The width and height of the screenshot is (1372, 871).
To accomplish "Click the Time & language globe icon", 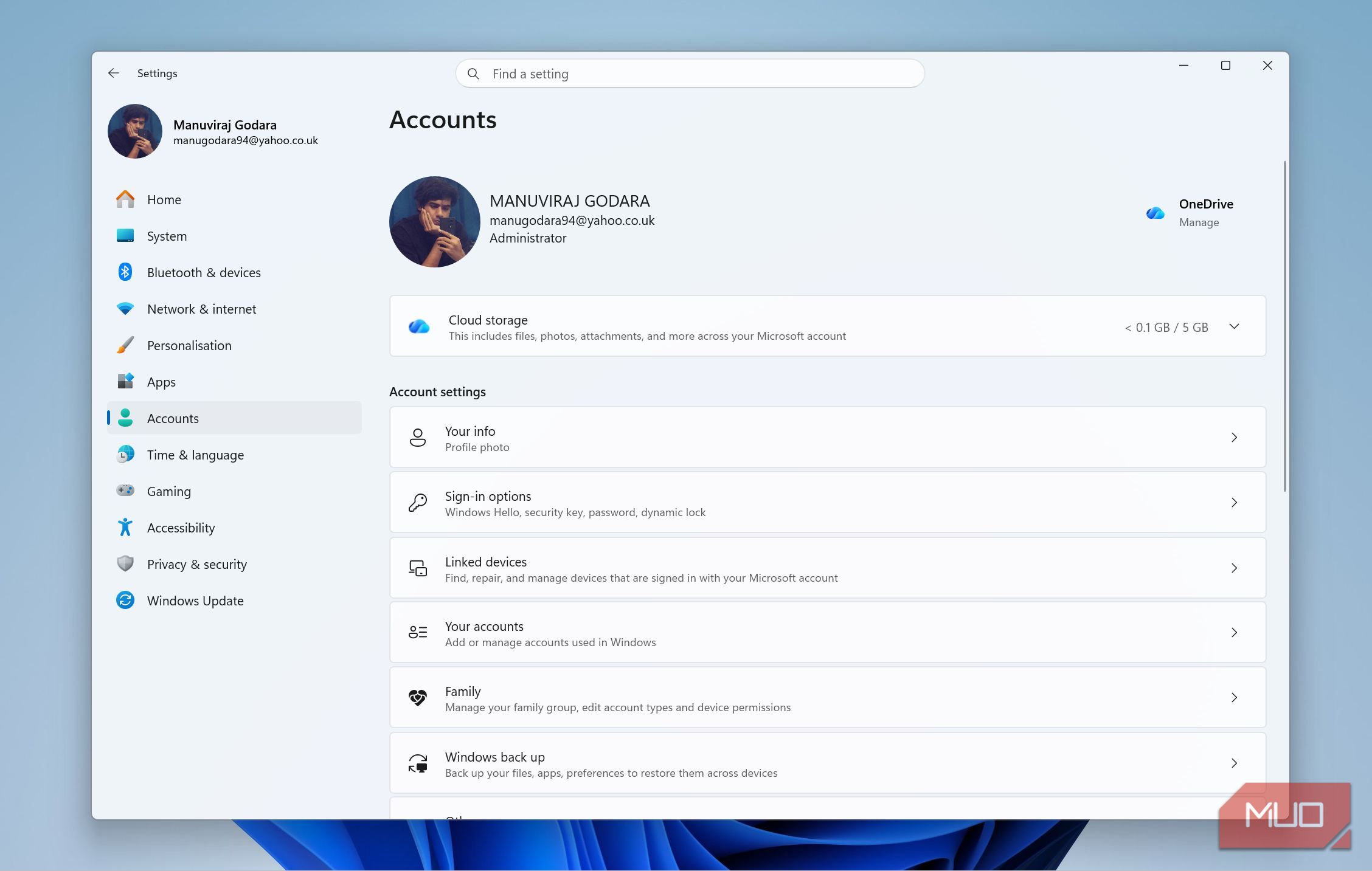I will point(125,454).
